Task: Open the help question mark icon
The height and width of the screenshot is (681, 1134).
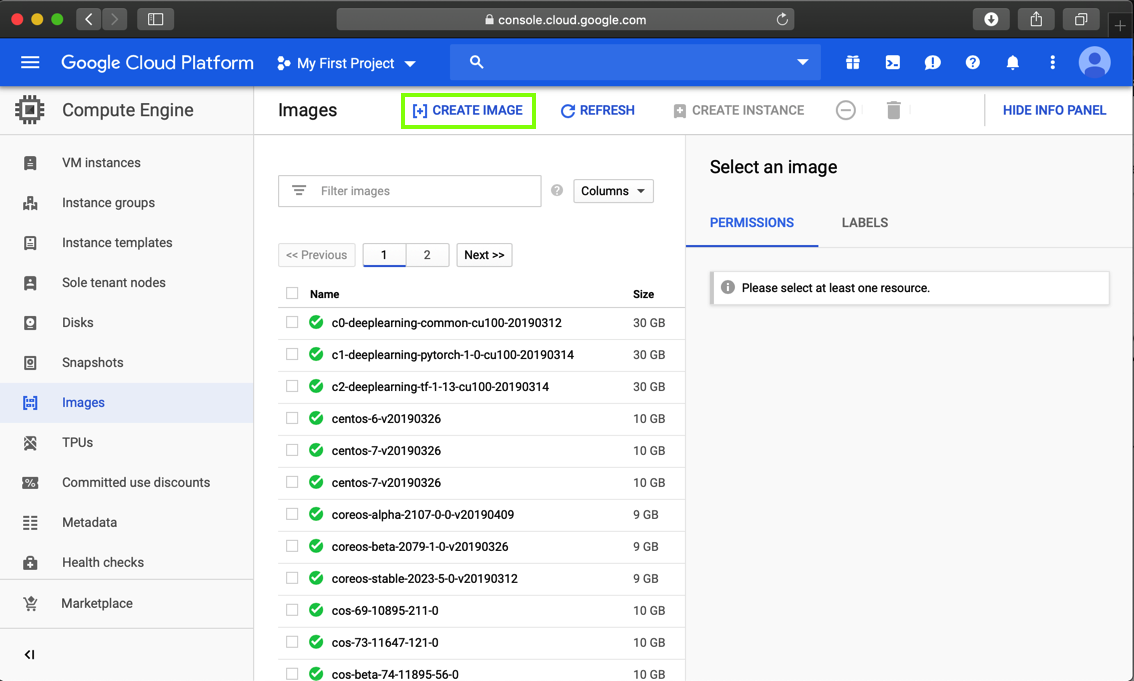Action: click(973, 63)
